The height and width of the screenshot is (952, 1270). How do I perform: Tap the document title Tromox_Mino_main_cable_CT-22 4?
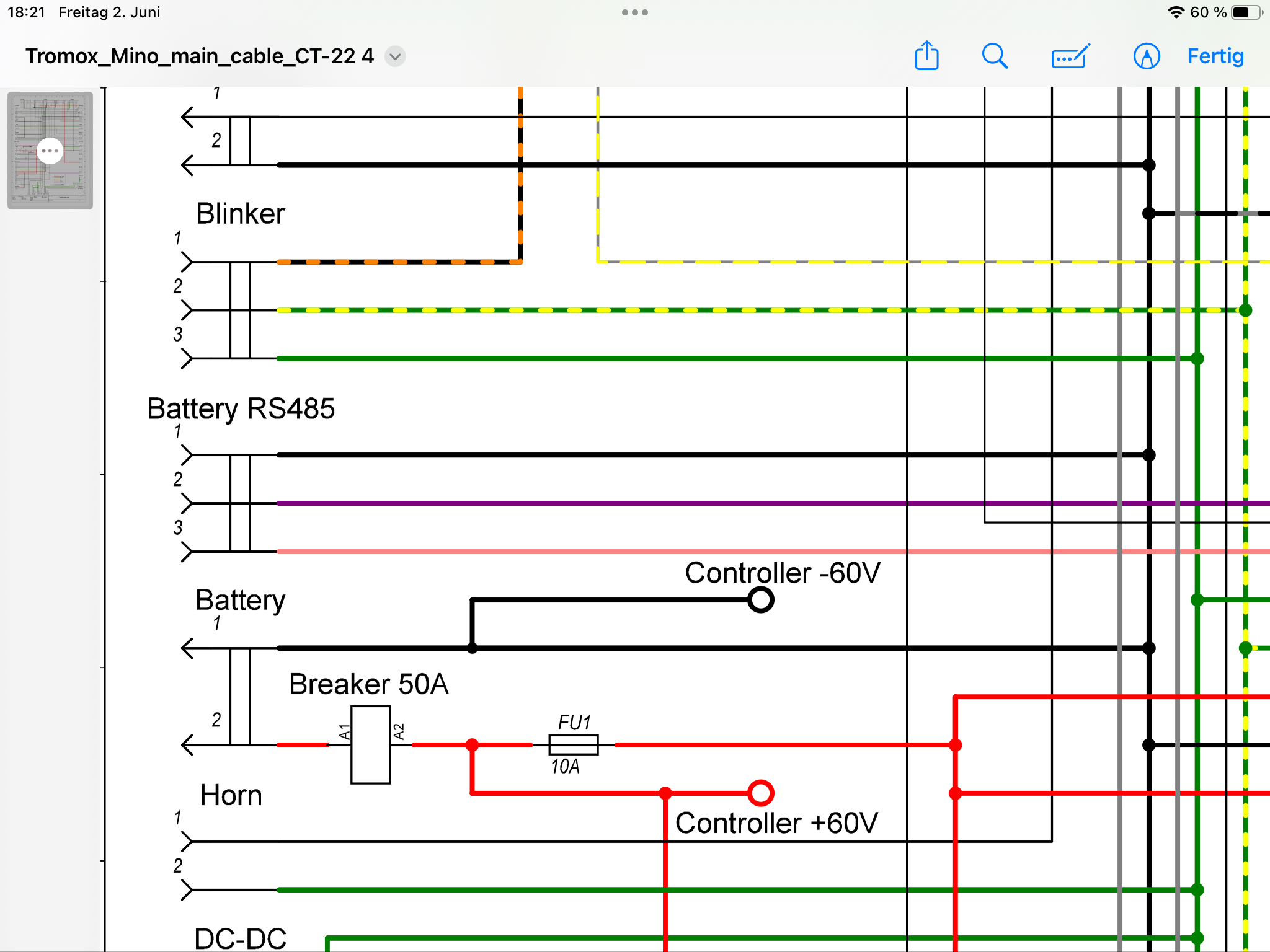pos(200,56)
